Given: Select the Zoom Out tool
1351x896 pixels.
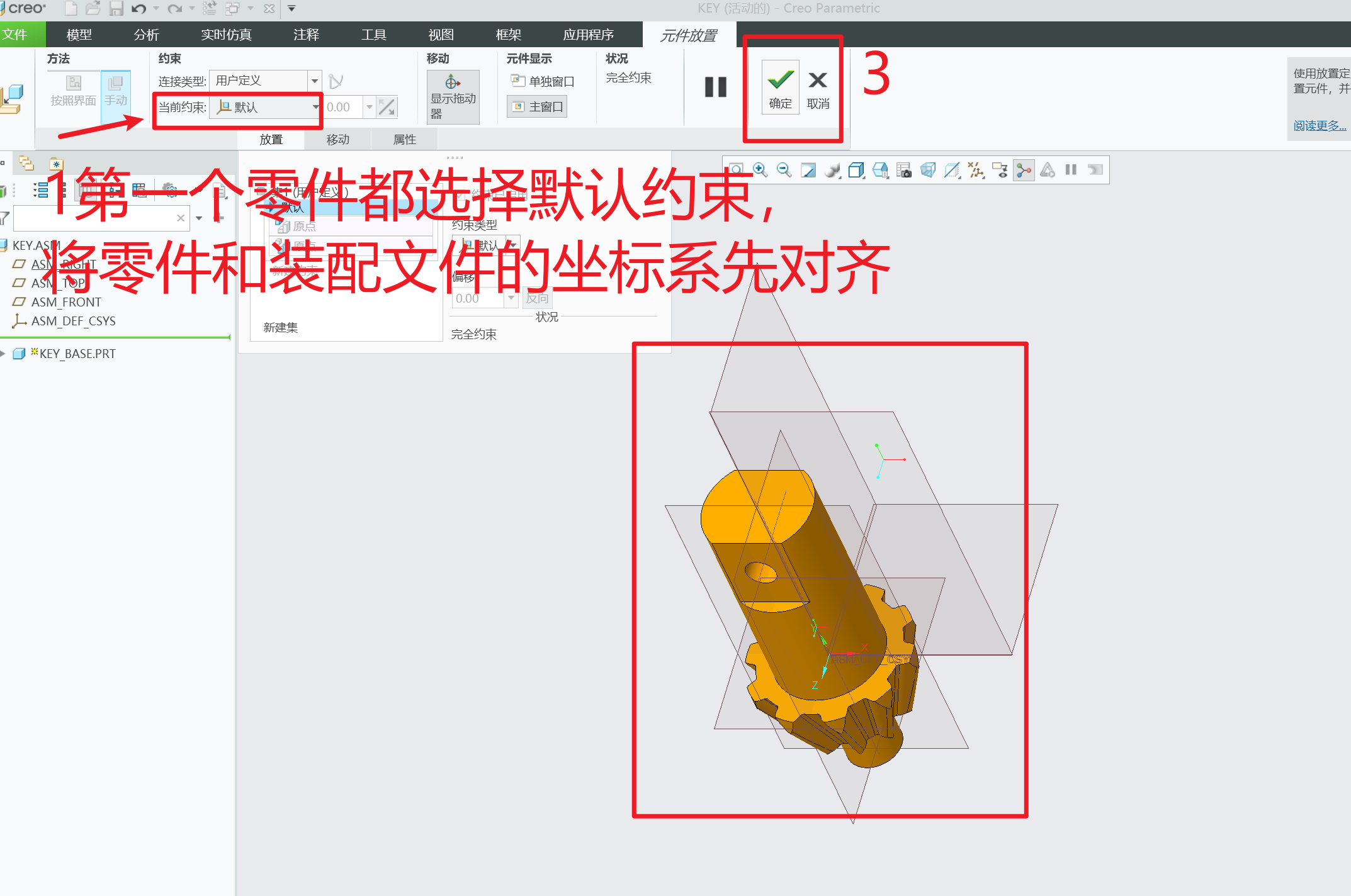Looking at the screenshot, I should [x=783, y=170].
